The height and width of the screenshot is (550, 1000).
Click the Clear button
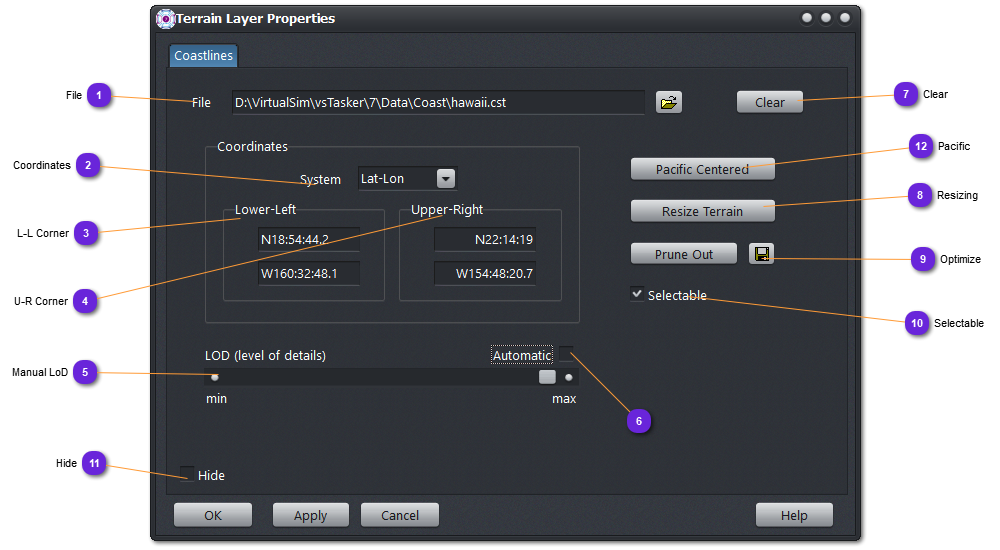[x=769, y=102]
